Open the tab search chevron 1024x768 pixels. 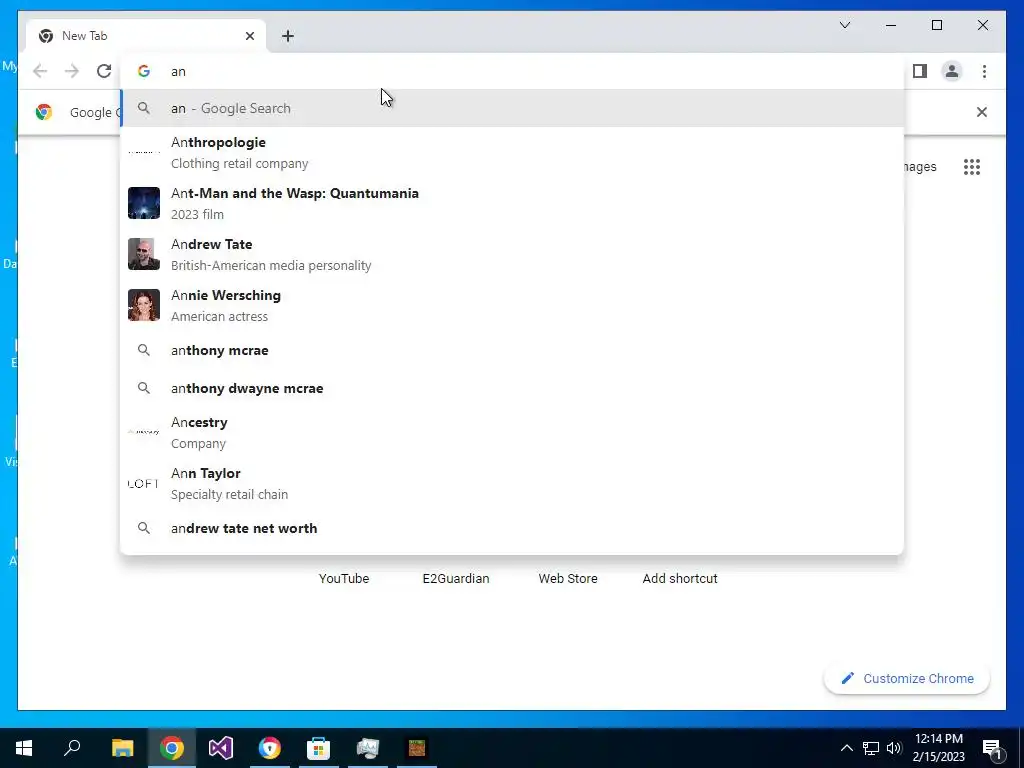(844, 25)
